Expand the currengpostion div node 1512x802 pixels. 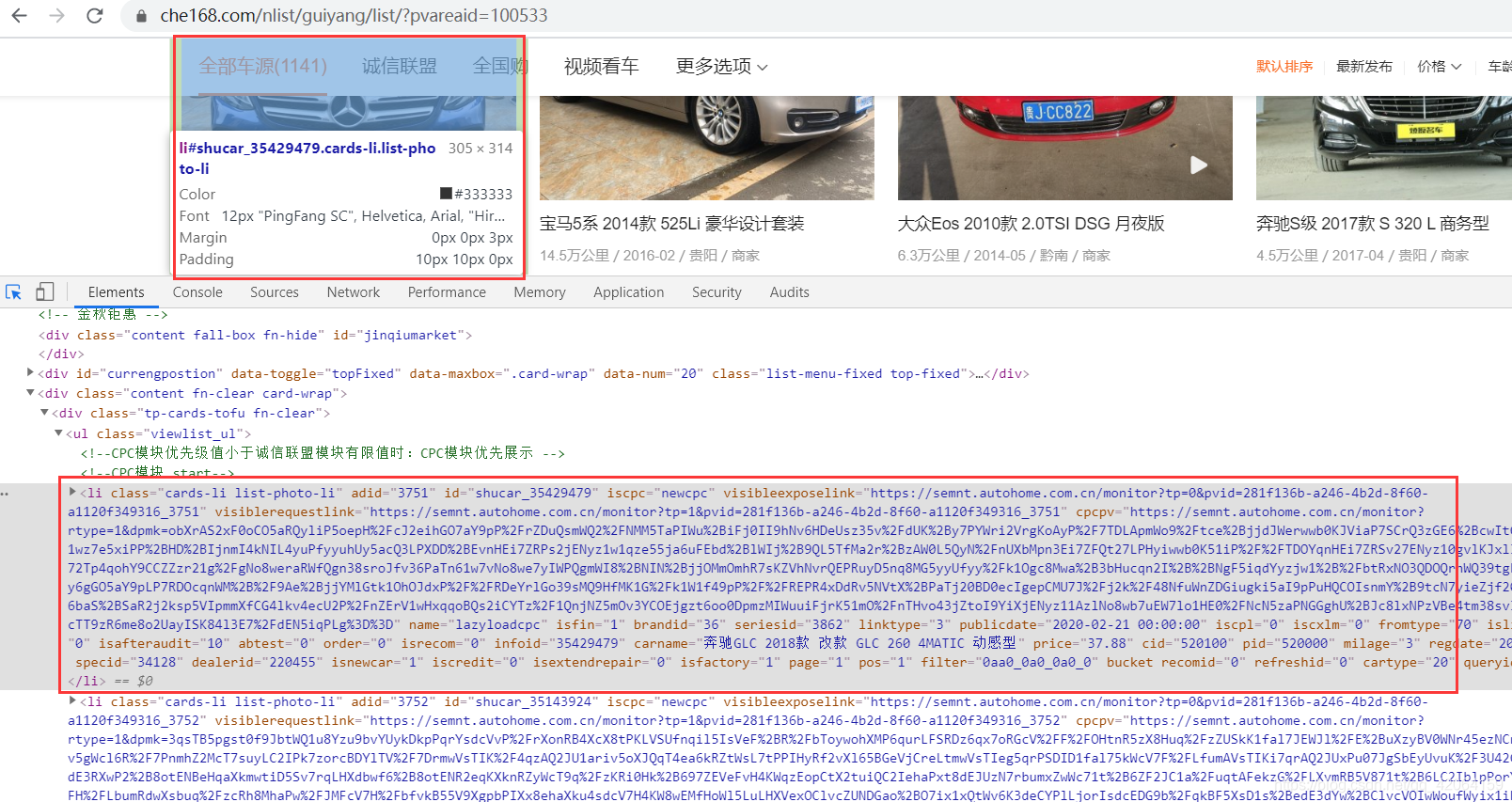(x=31, y=373)
